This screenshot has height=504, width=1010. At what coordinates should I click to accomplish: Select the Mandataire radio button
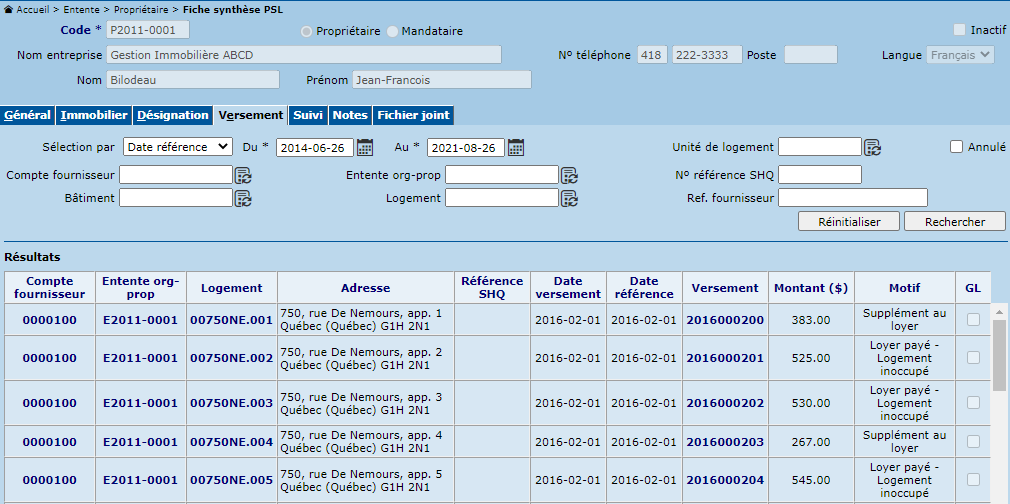click(392, 31)
